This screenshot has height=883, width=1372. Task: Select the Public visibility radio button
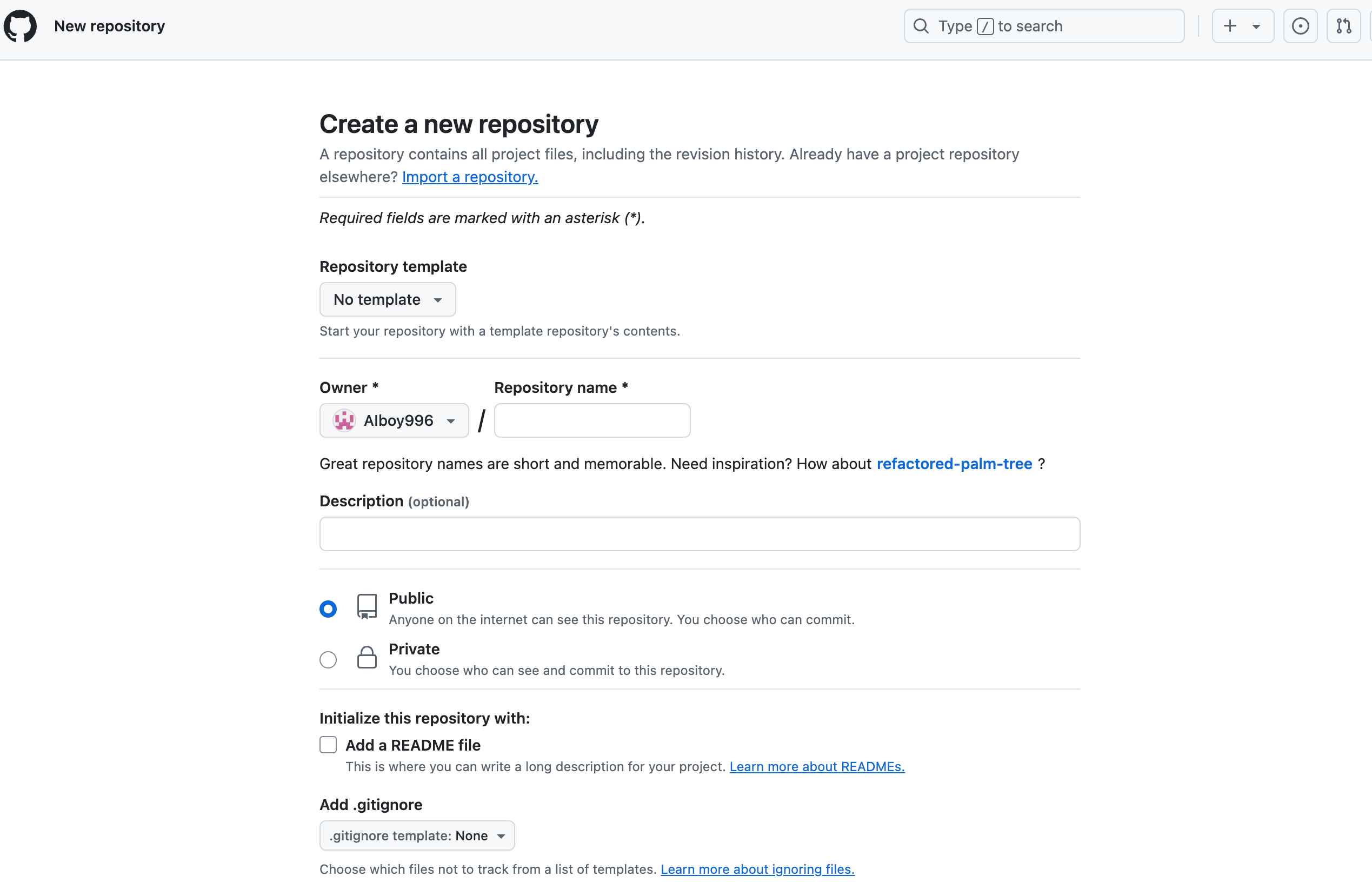coord(328,608)
